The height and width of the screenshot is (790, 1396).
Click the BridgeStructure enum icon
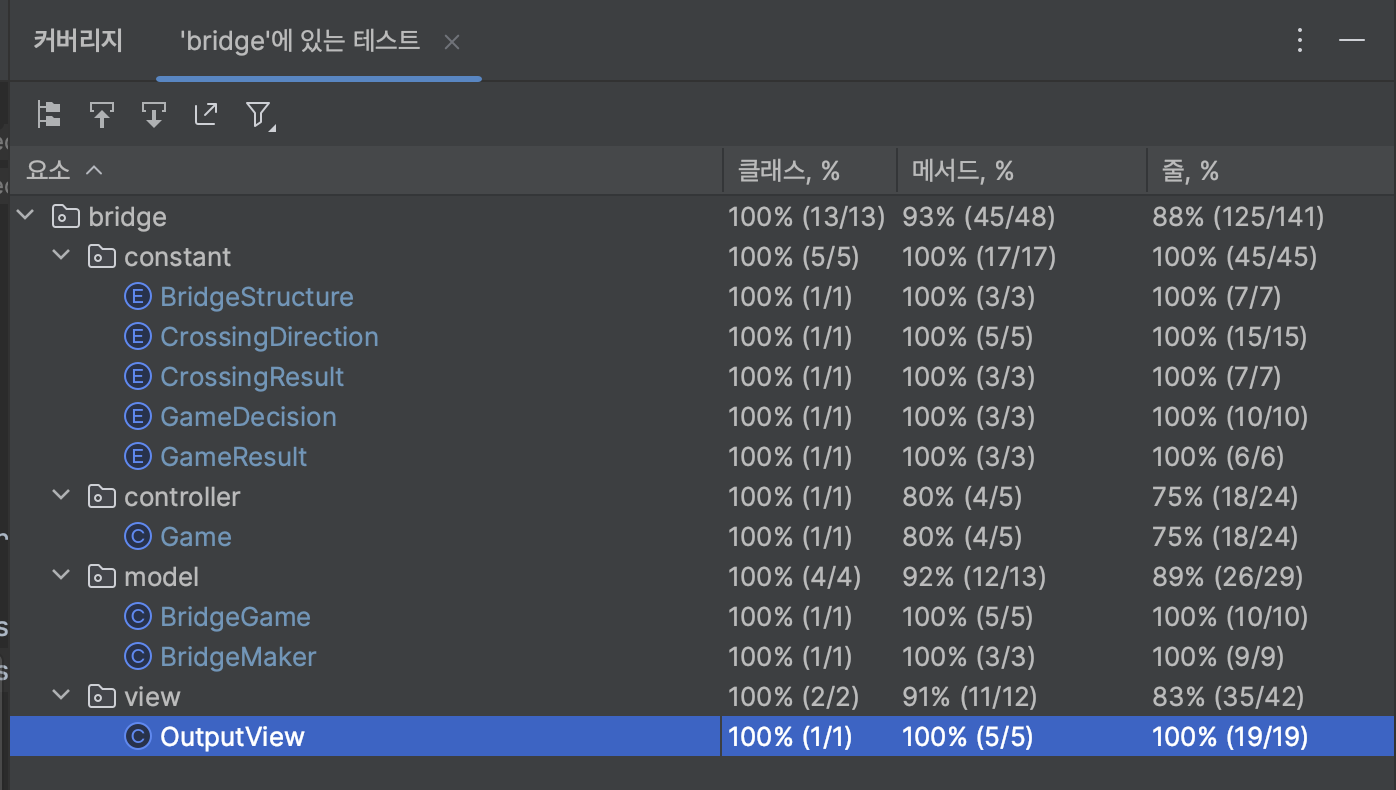pos(137,297)
